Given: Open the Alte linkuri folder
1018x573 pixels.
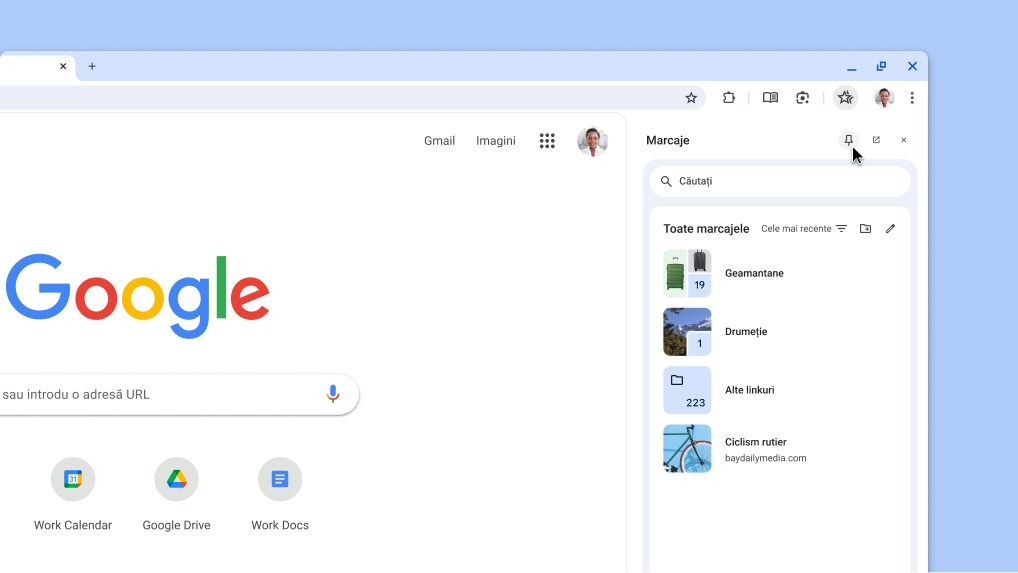Looking at the screenshot, I should [x=780, y=390].
